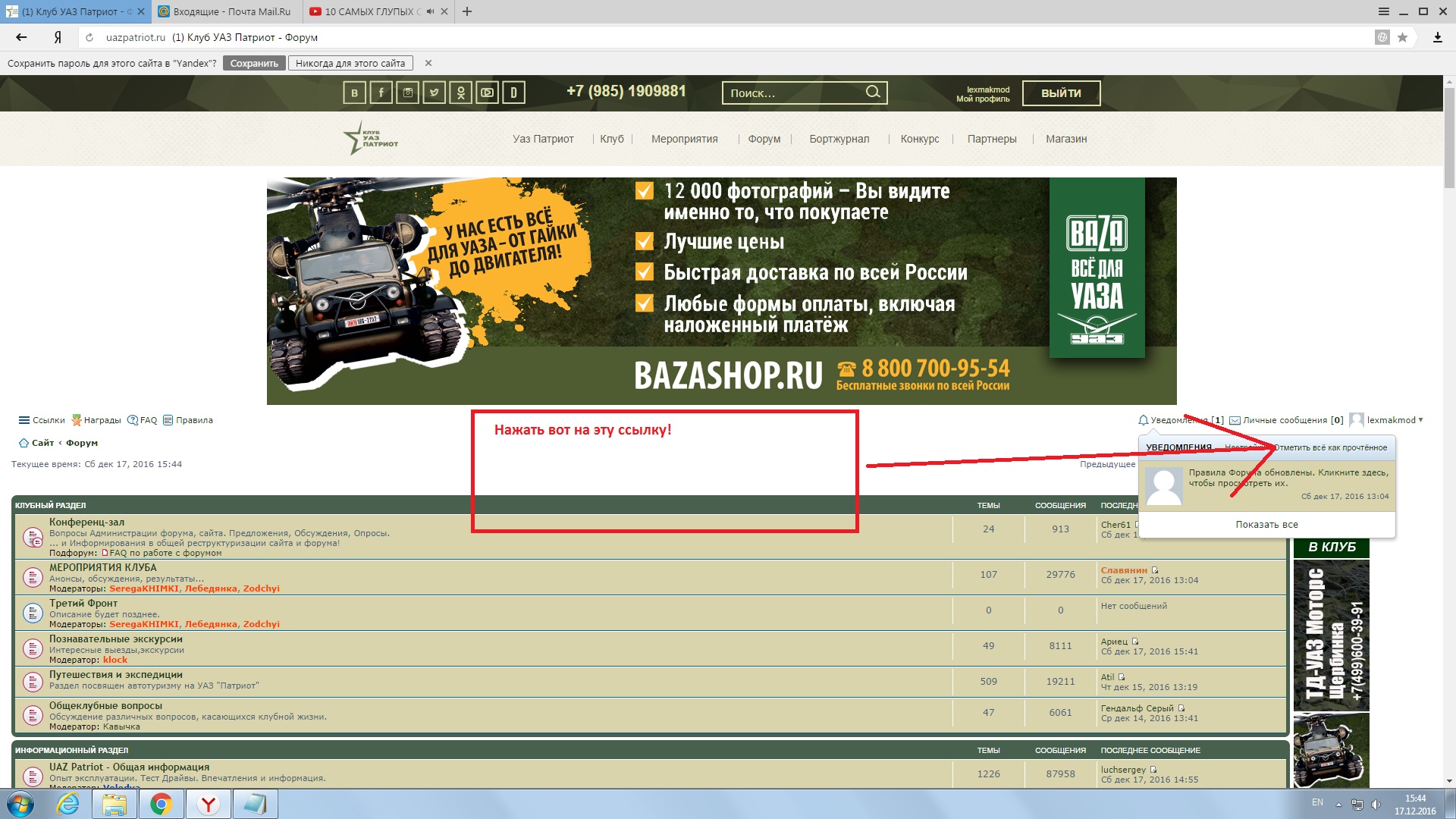Open the VK social icon

[x=354, y=93]
